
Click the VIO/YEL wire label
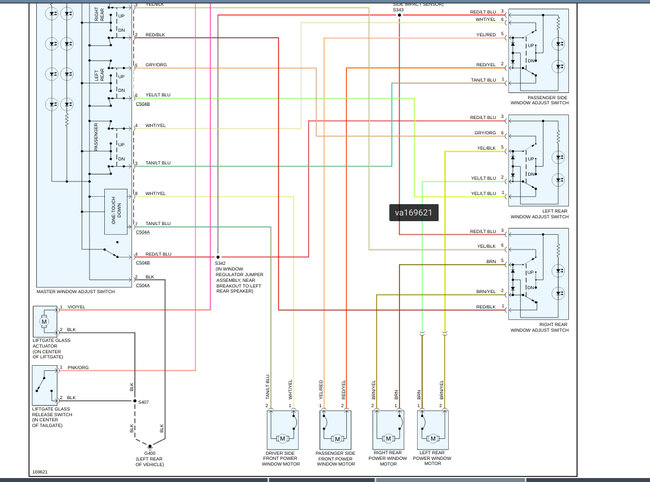point(76,307)
